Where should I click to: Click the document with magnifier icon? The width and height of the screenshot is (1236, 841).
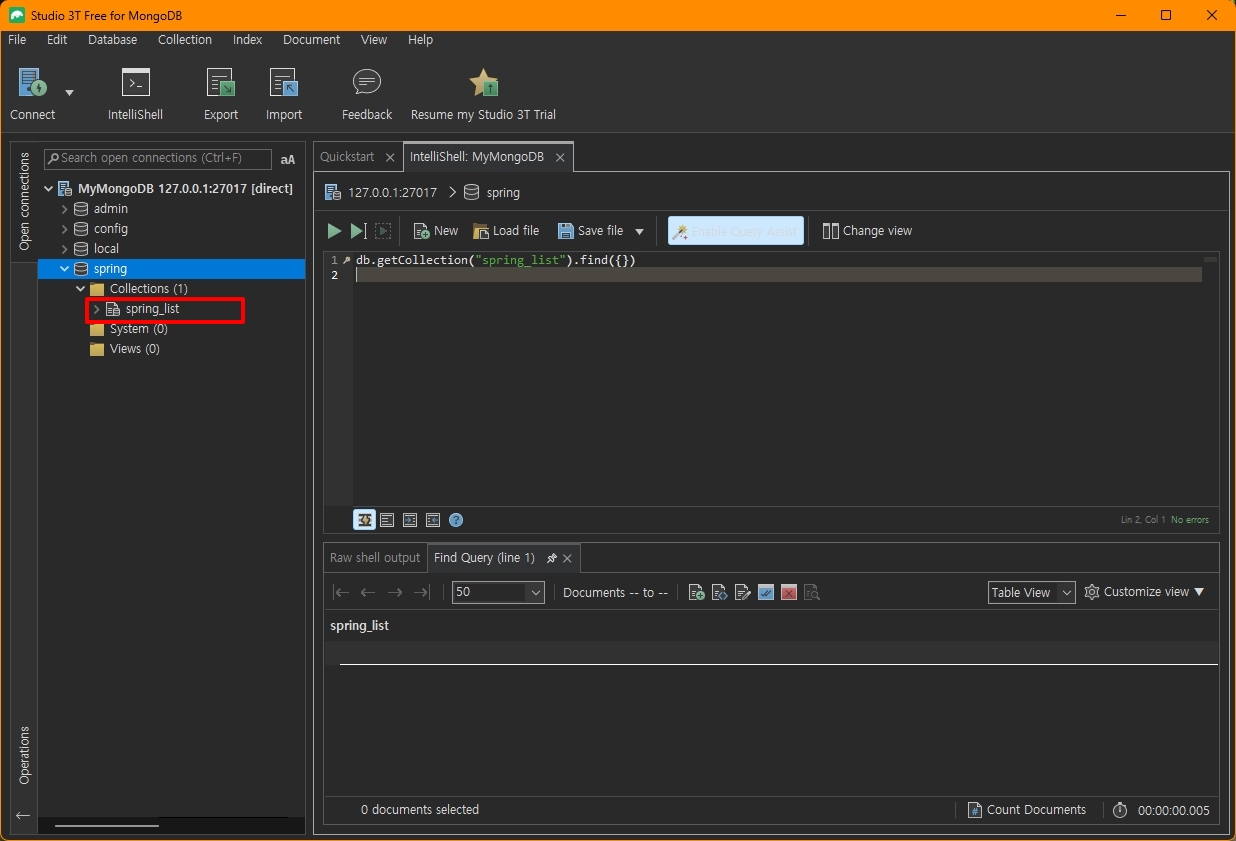[x=812, y=592]
